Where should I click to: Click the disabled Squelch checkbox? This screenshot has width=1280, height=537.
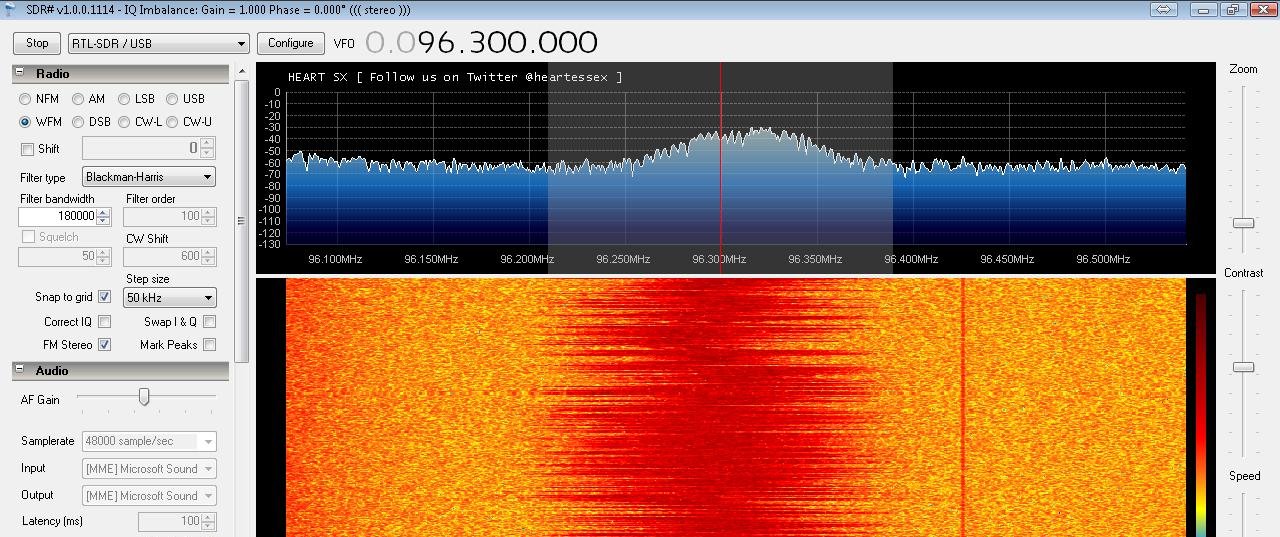pos(27,237)
